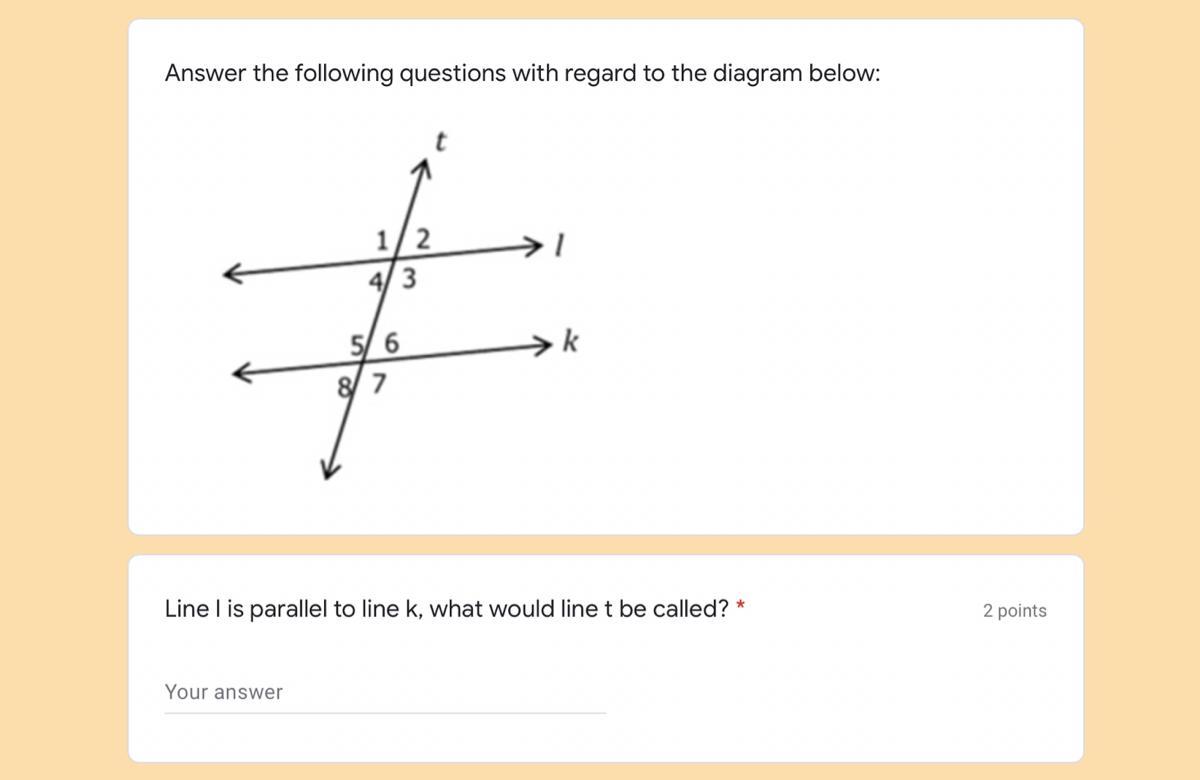
Task: Click the '2 points' label
Action: [x=1014, y=610]
